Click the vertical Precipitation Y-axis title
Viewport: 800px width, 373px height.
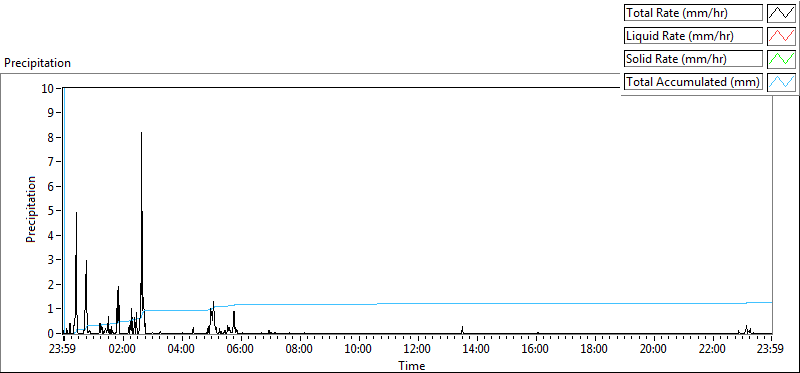31,209
